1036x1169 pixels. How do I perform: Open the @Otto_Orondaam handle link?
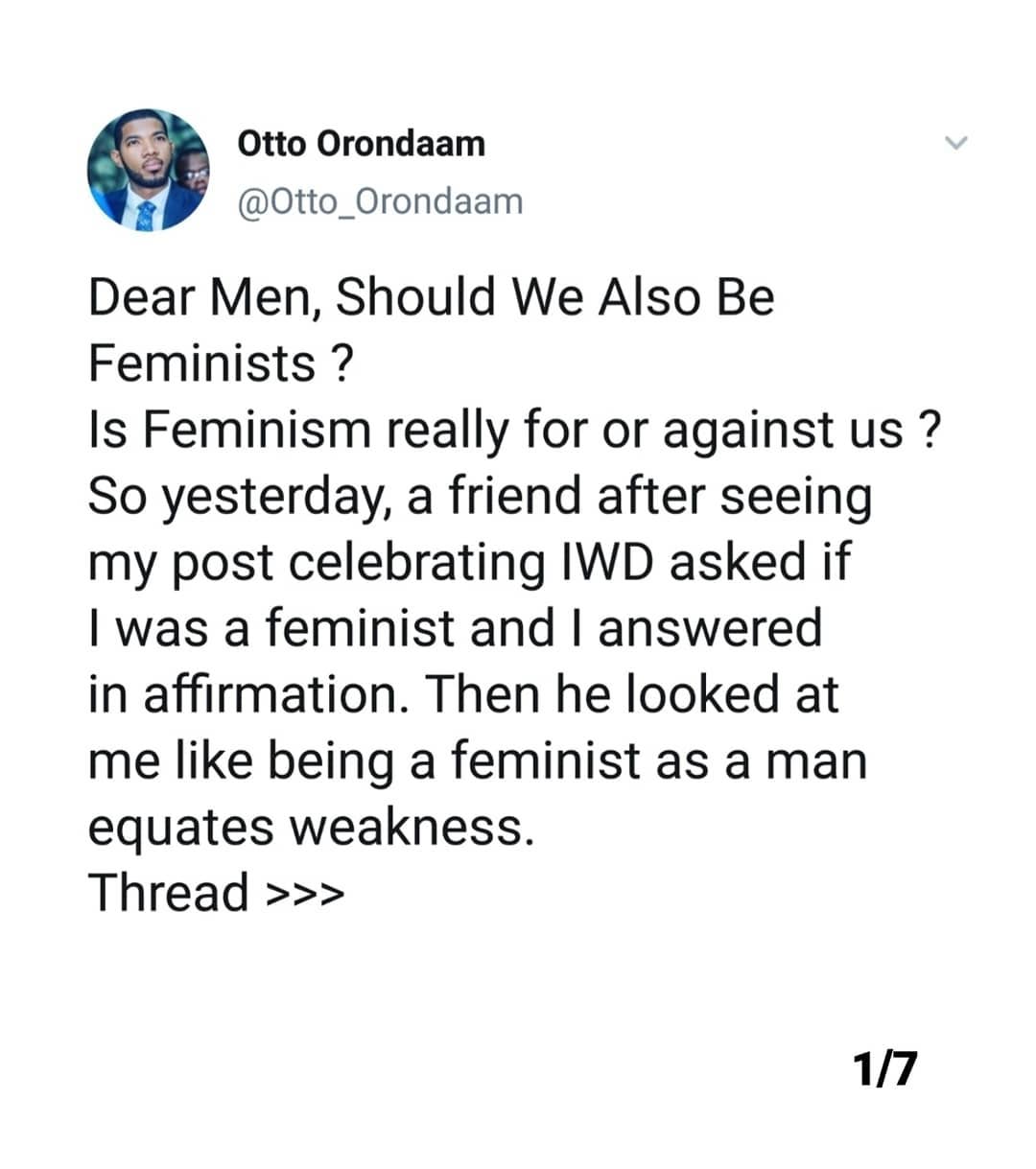(x=380, y=201)
